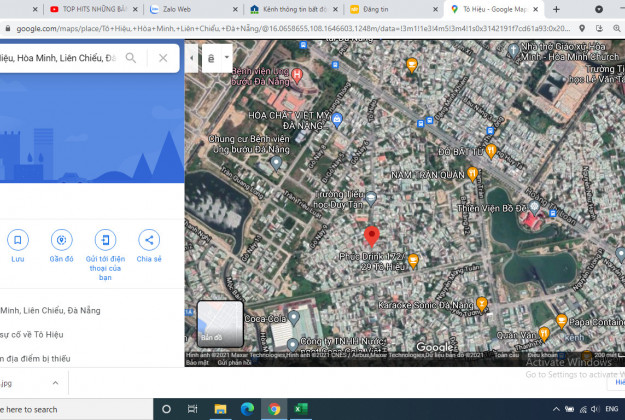Viewport: 625px width, 420px height.
Task: Click 'sự cố về Tô Hiệu' report entry
Action: click(32, 335)
